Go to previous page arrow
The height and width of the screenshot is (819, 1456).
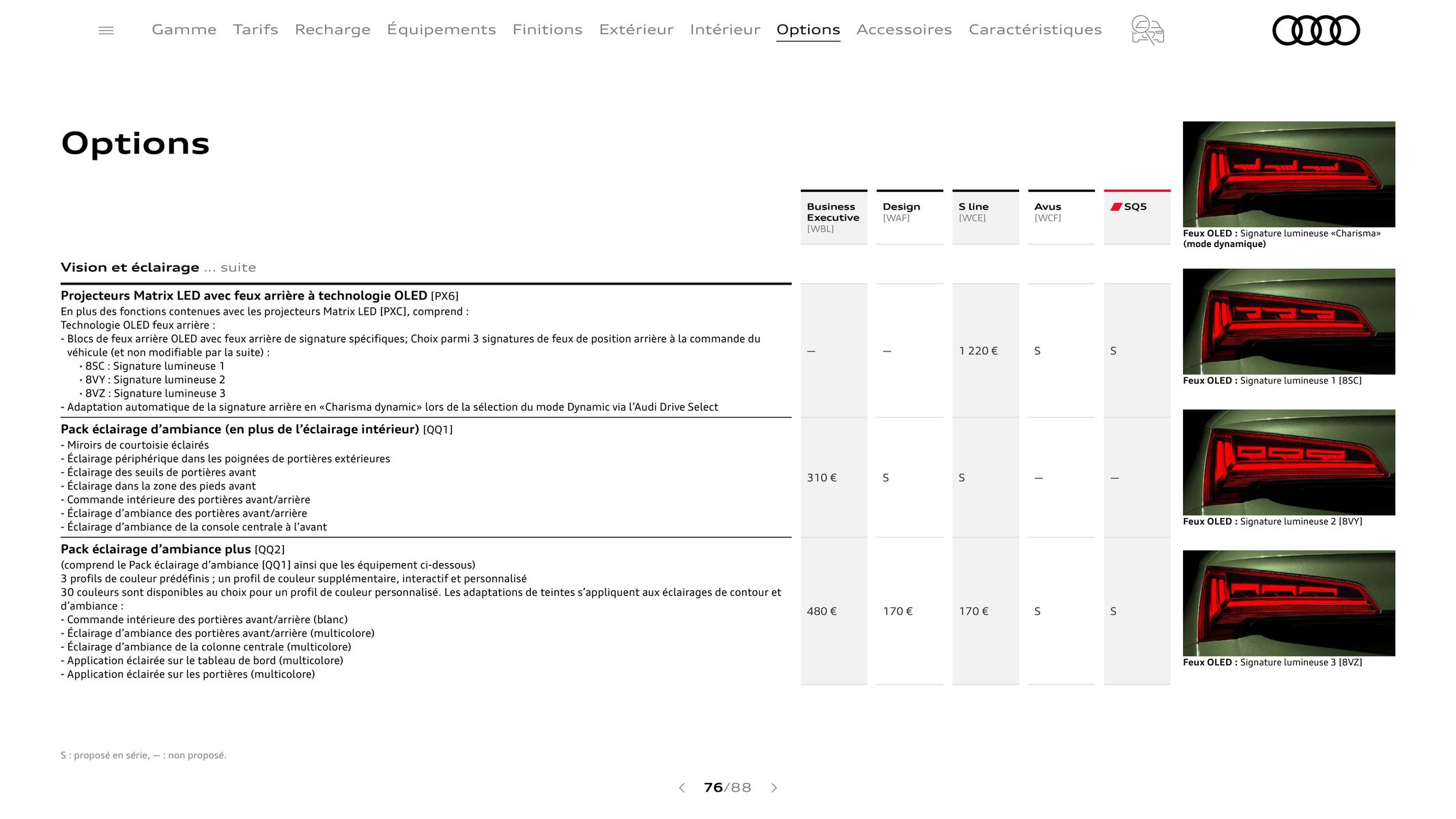coord(681,788)
